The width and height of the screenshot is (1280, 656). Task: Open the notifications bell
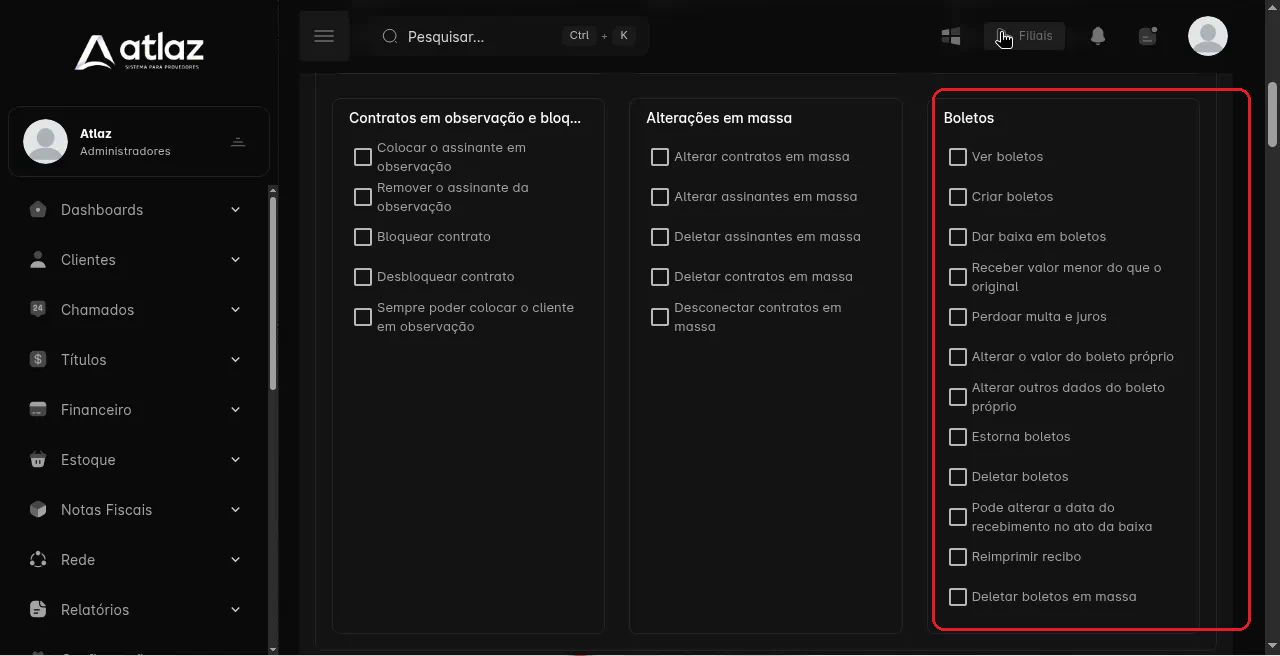[1098, 36]
